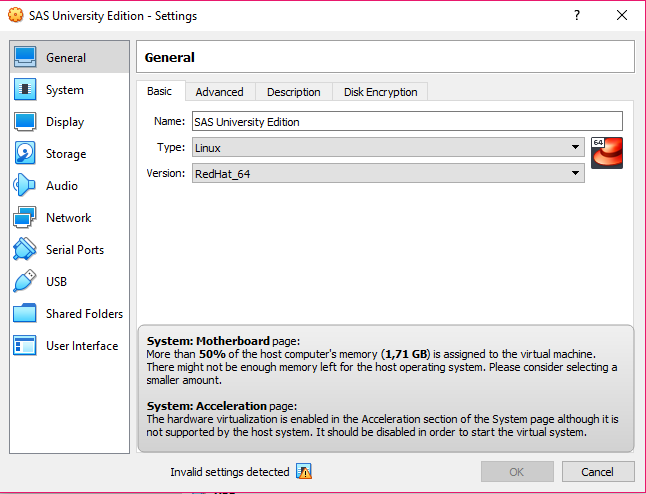Viewport: 646px width, 494px height.
Task: Click the Invalid settings detected text
Action: [230, 472]
